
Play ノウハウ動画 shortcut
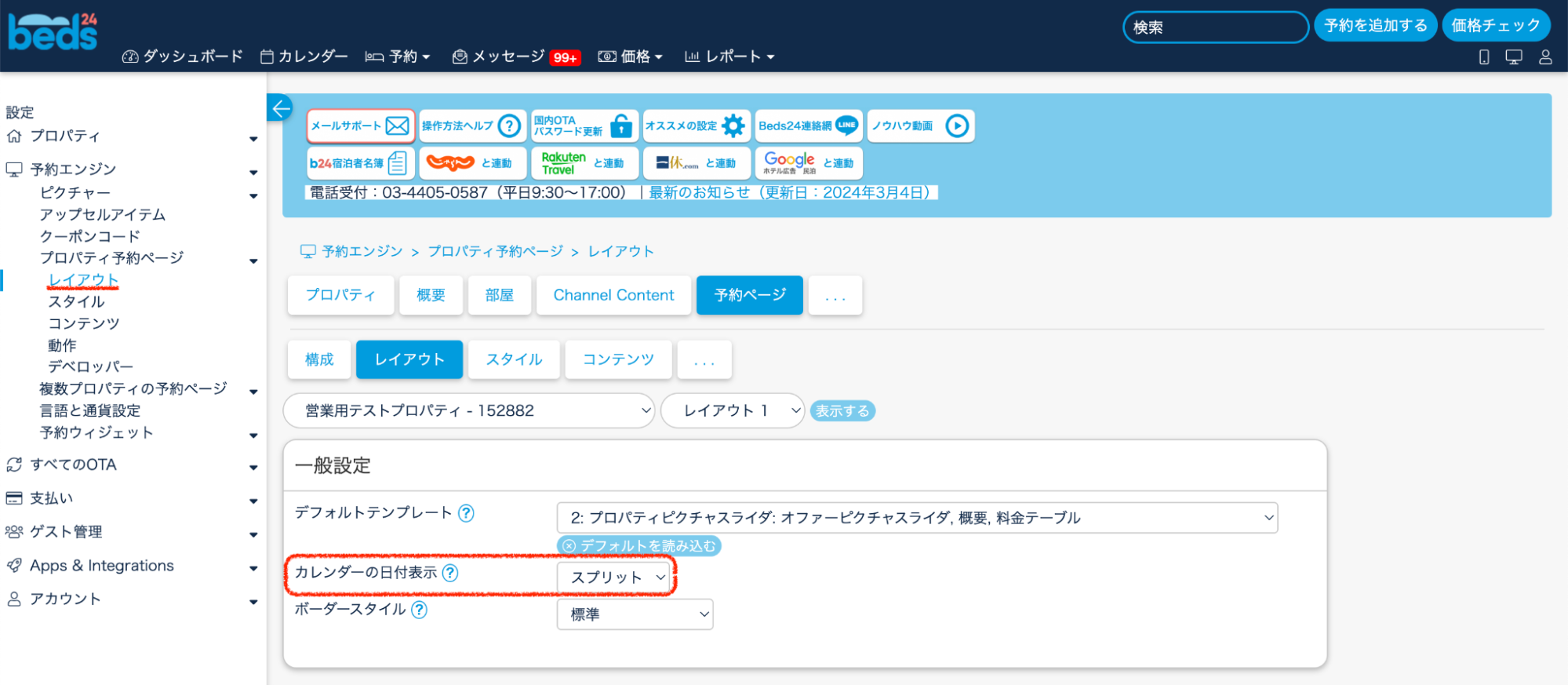tap(920, 126)
